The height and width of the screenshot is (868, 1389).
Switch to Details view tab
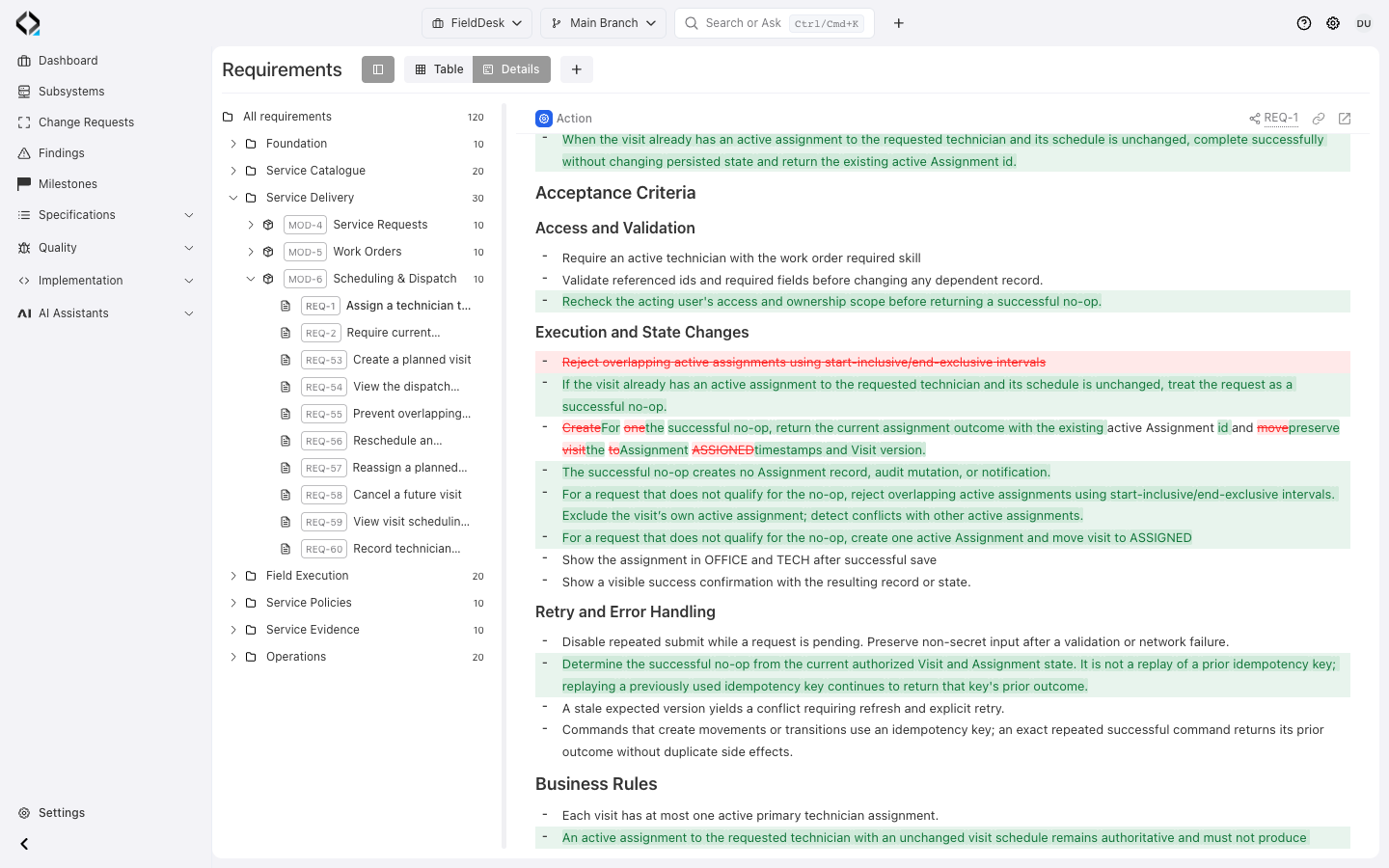coord(511,69)
